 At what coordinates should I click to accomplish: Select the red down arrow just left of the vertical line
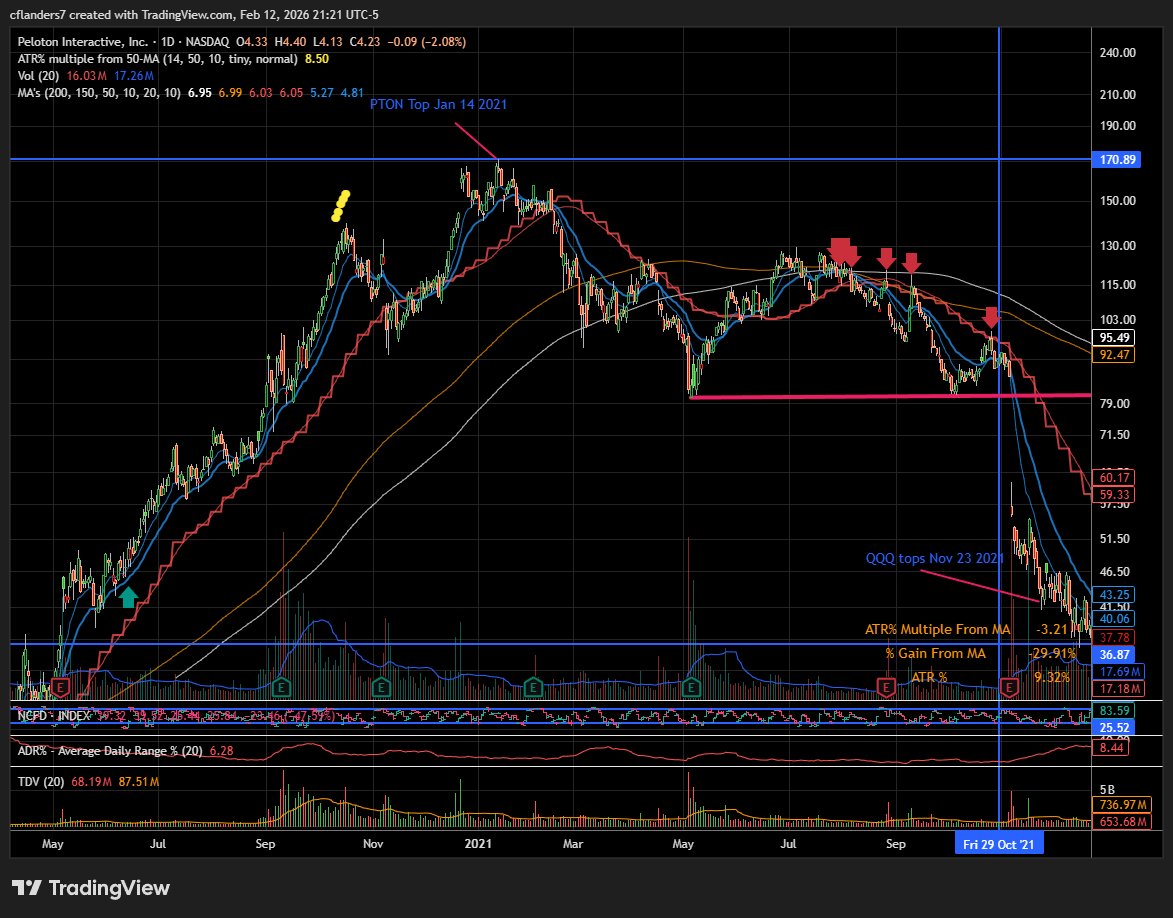point(990,317)
